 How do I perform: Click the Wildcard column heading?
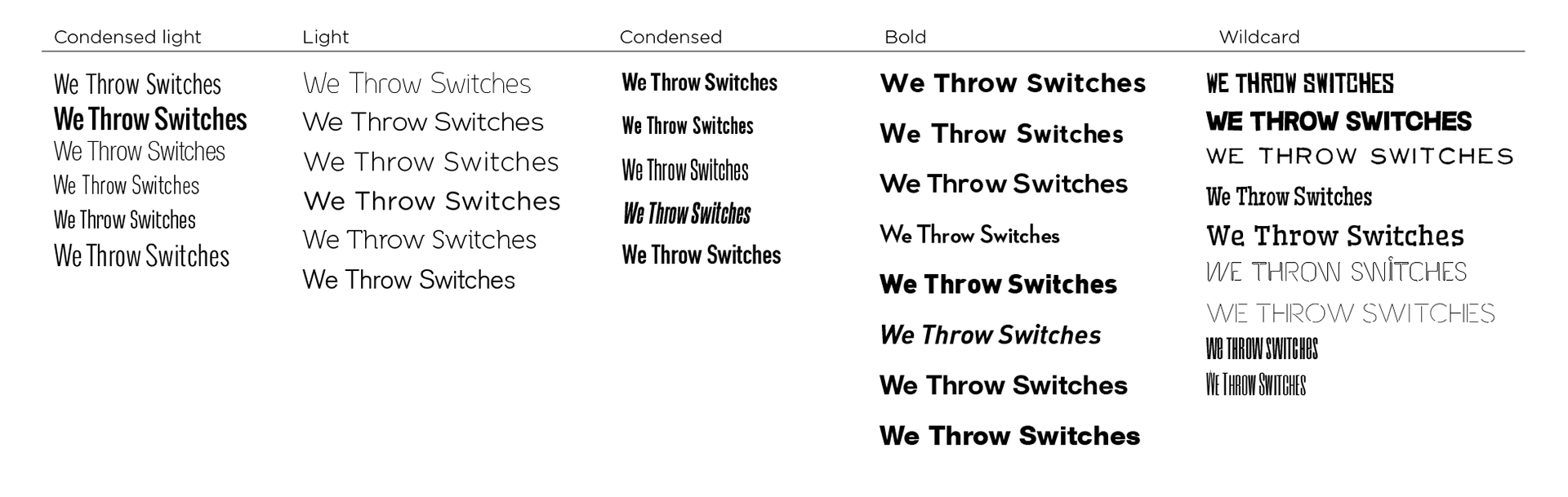(1258, 37)
